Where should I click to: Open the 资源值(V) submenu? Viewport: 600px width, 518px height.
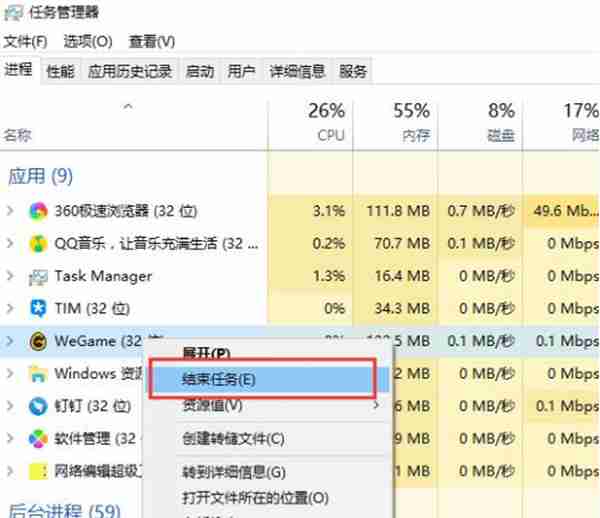(x=267, y=406)
